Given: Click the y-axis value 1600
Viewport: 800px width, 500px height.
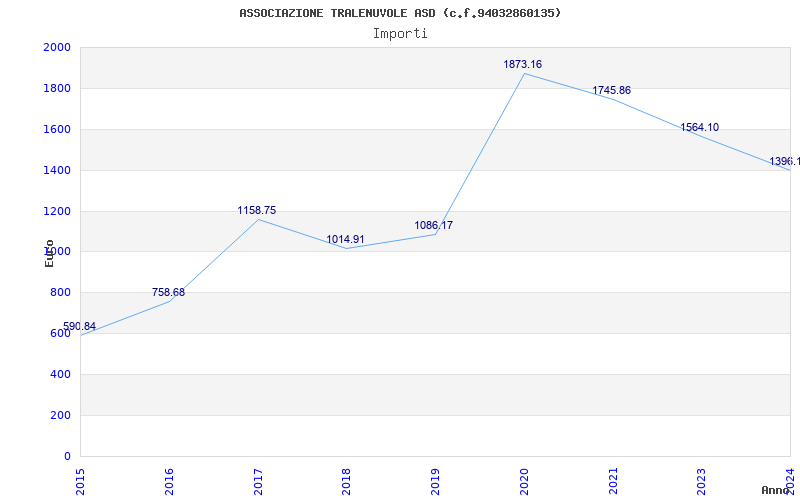Looking at the screenshot, I should [57, 129].
